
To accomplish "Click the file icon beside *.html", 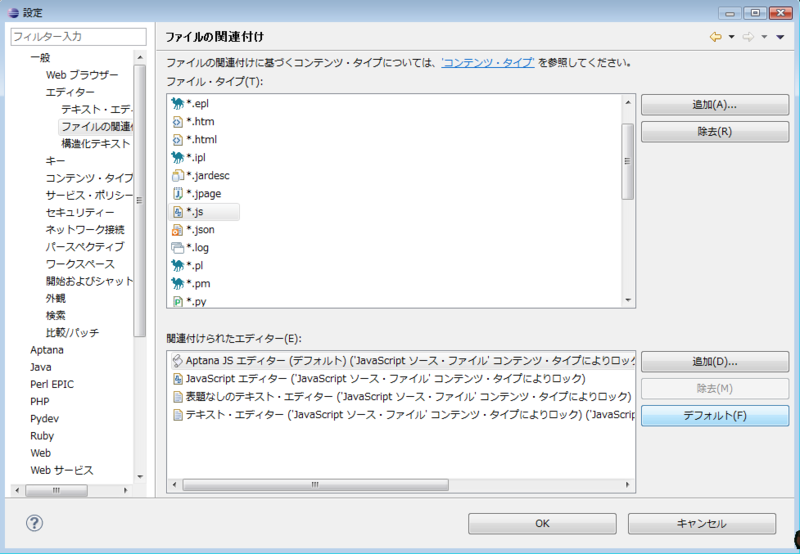I will (x=178, y=139).
